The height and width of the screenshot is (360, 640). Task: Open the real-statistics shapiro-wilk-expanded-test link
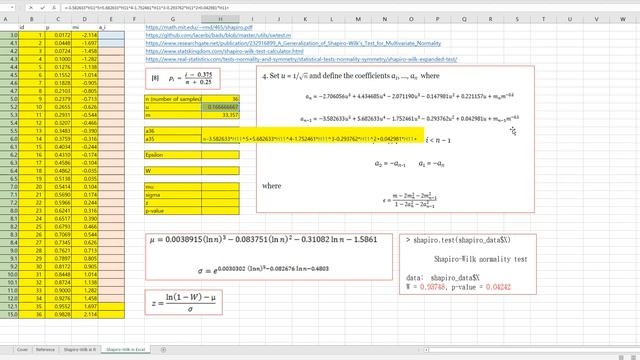pos(301,59)
